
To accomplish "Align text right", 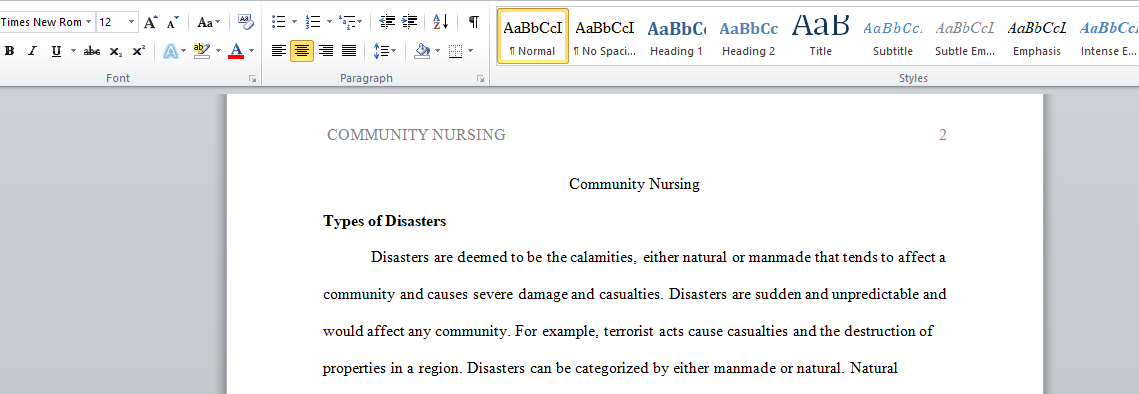I will 325,51.
